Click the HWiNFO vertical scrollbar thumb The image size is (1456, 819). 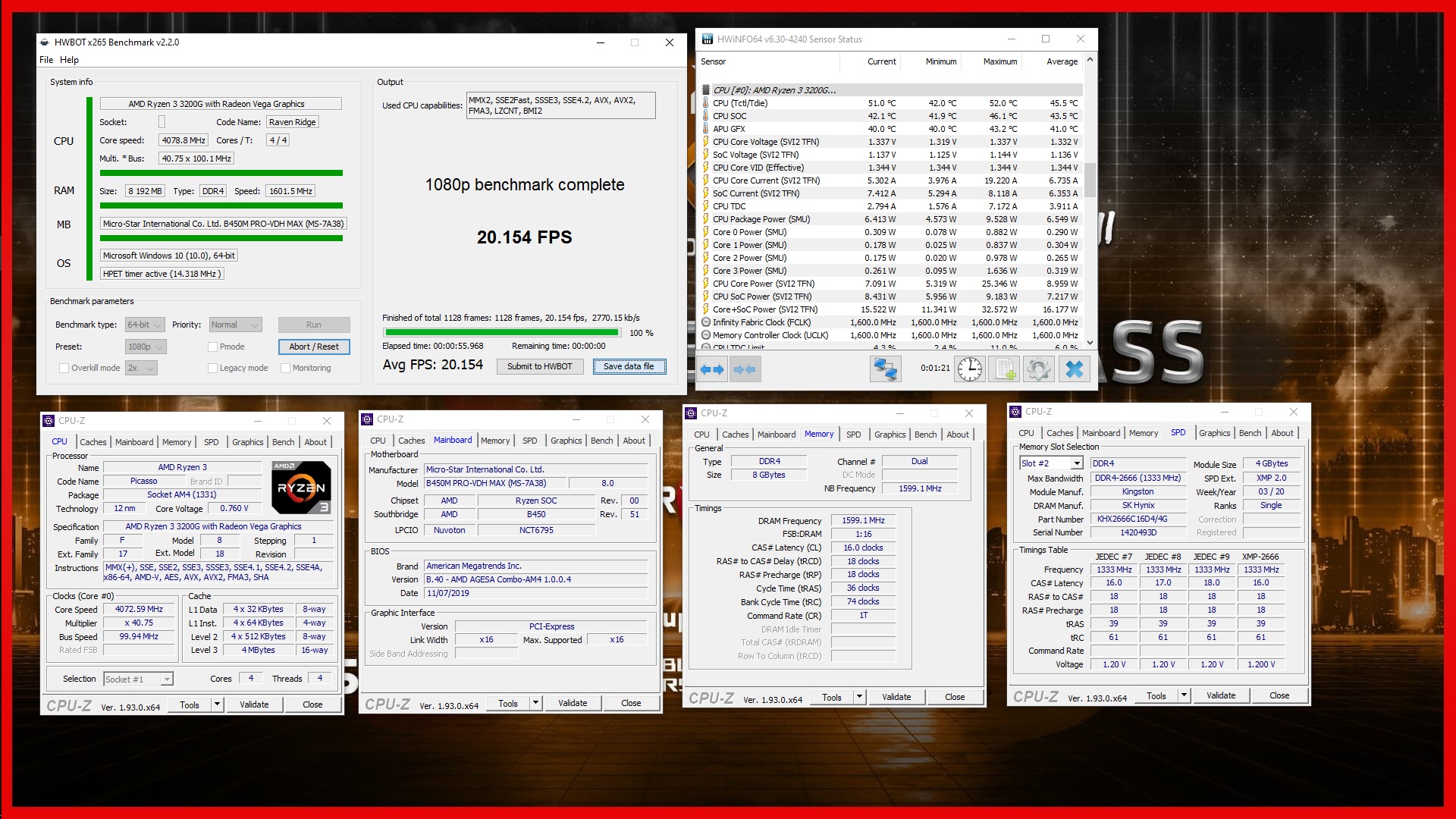pos(1090,180)
